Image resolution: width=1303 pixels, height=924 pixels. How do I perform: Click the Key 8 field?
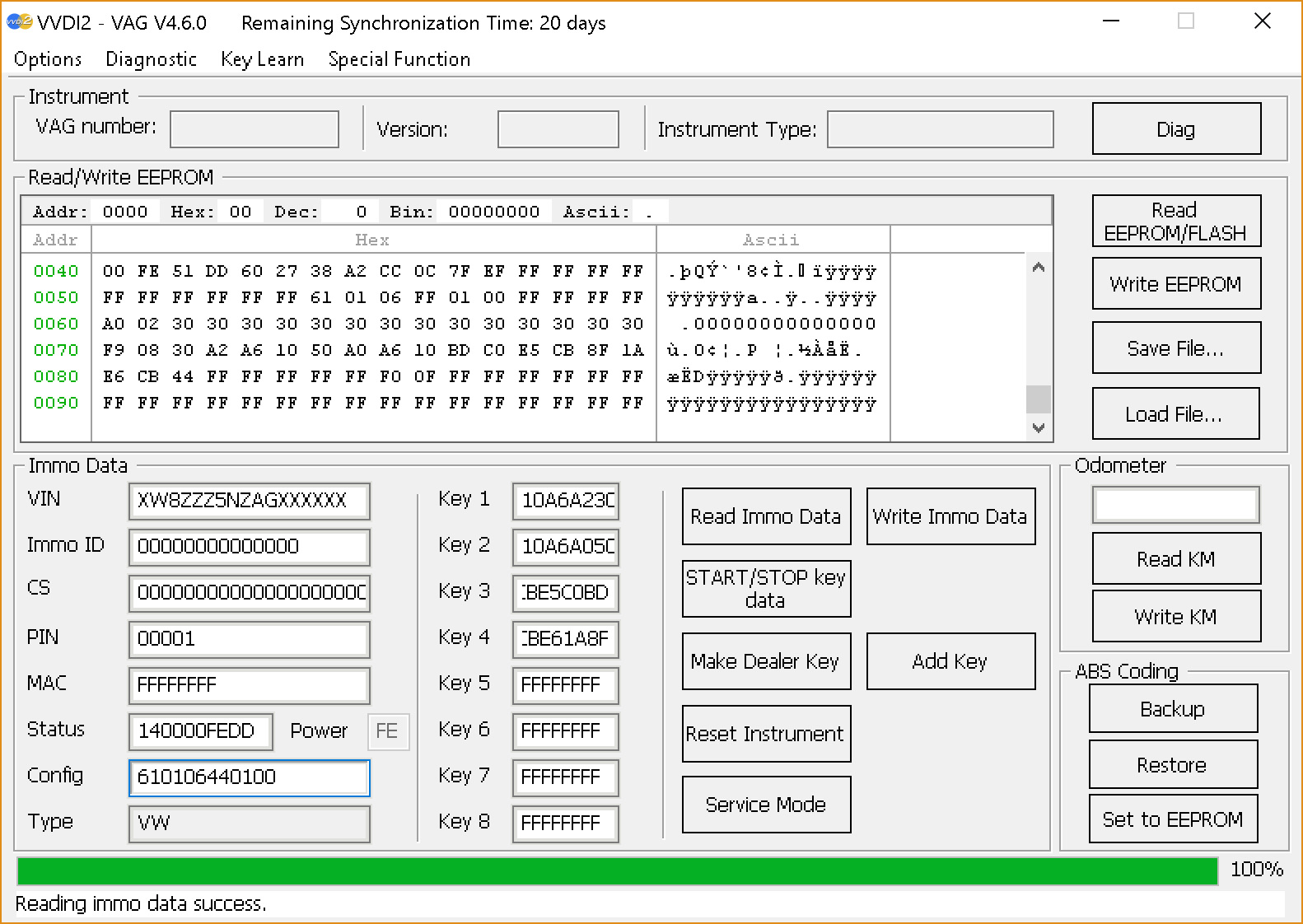pyautogui.click(x=566, y=824)
